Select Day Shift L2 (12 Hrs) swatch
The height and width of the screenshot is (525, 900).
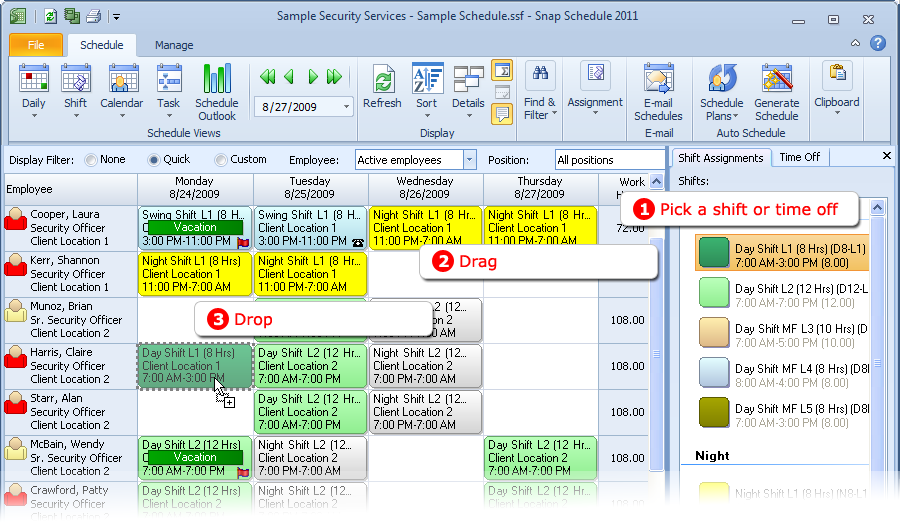click(714, 293)
